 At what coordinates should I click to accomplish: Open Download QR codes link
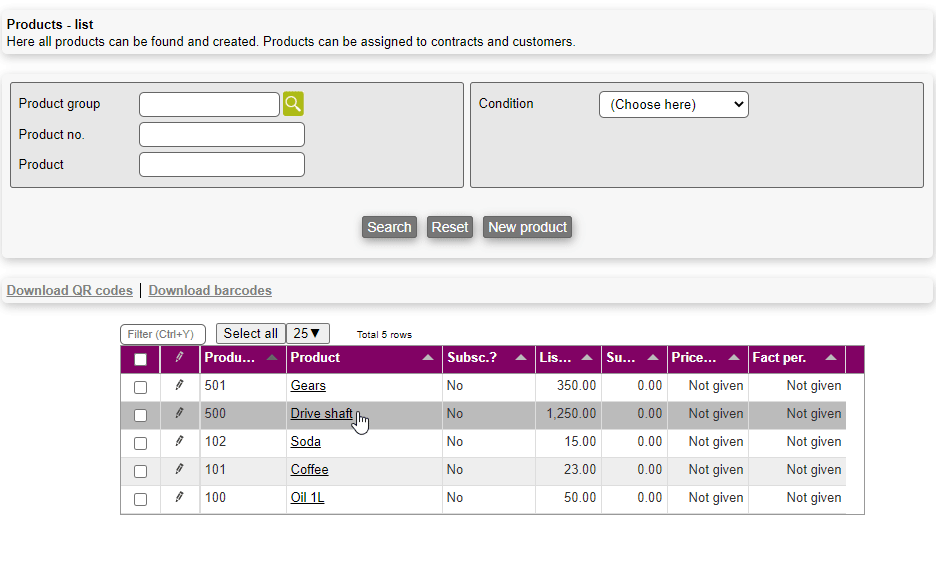coord(69,291)
